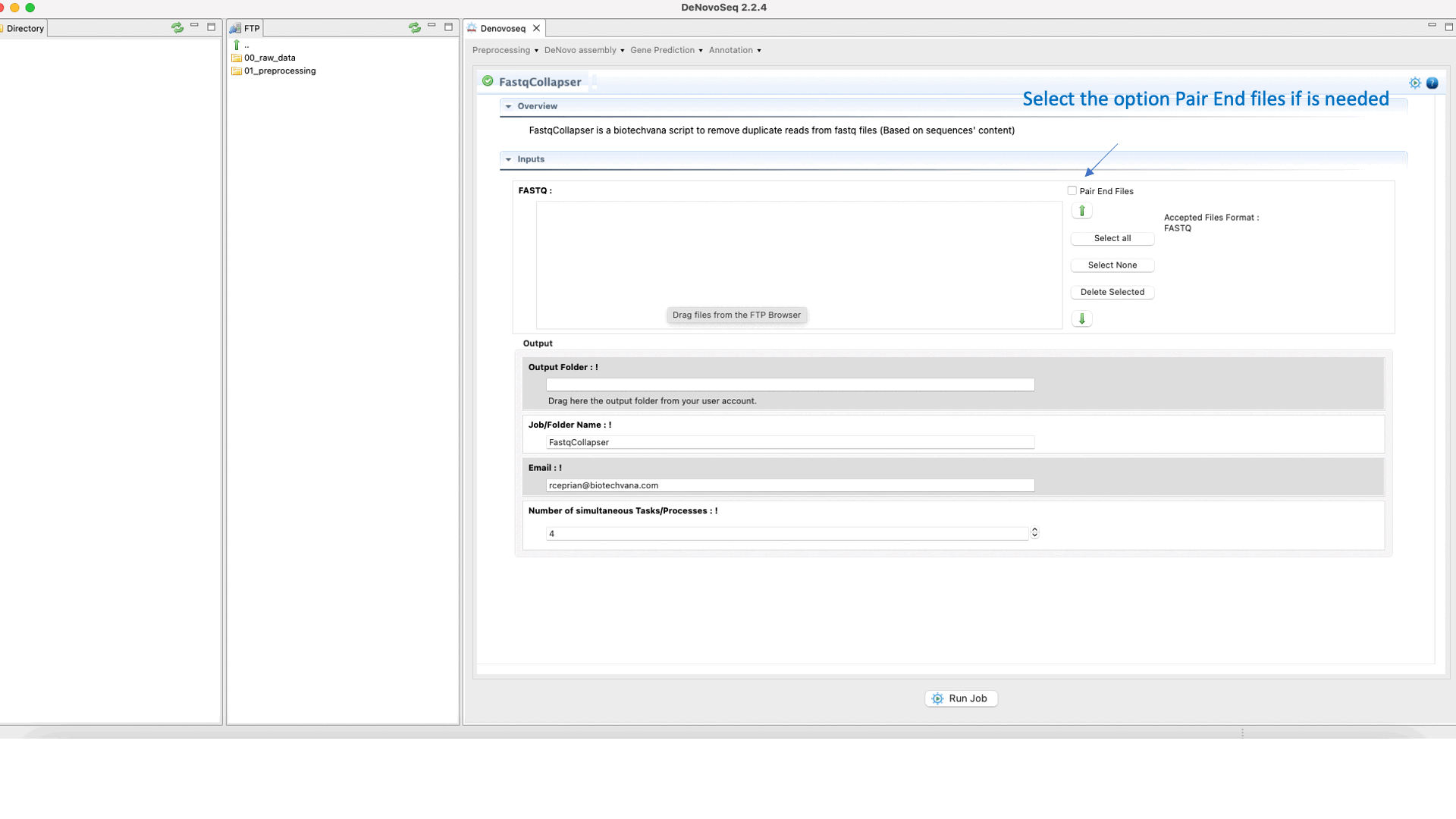Image resolution: width=1456 pixels, height=819 pixels.
Task: Collapse the Overview section
Action: [508, 106]
